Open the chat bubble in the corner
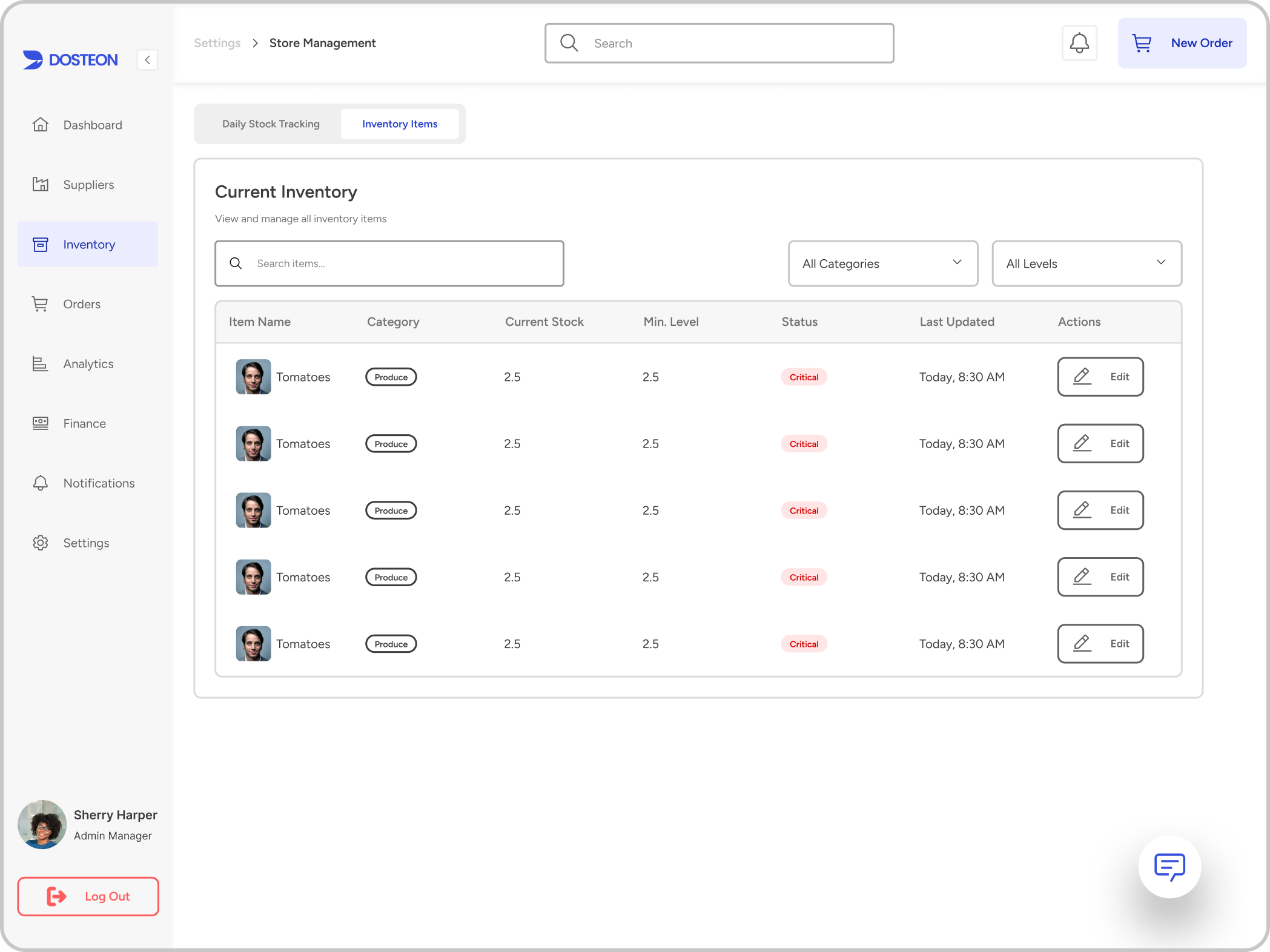Screen dimensions: 1270x952 click(x=1169, y=866)
